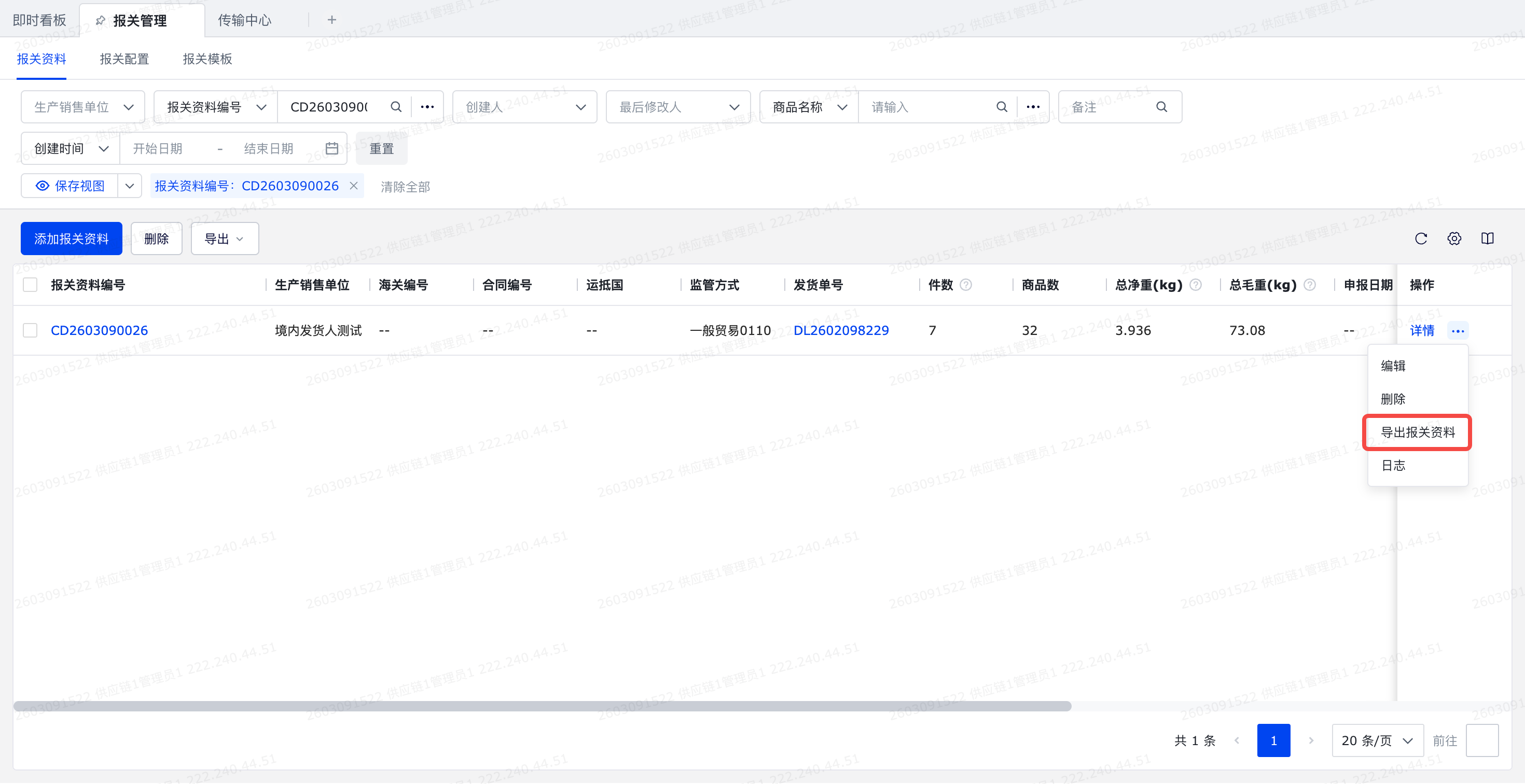Click 件数 help question mark icon
This screenshot has width=1525, height=784.
pos(965,285)
